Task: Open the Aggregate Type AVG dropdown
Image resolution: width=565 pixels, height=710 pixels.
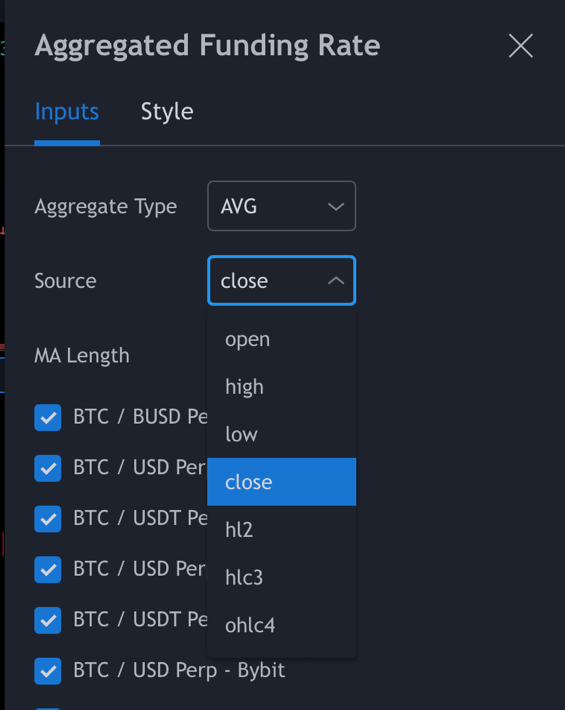Action: (282, 206)
